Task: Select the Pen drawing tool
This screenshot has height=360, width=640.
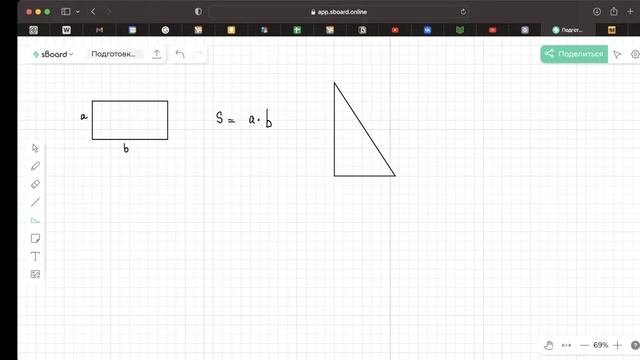Action: (x=35, y=166)
